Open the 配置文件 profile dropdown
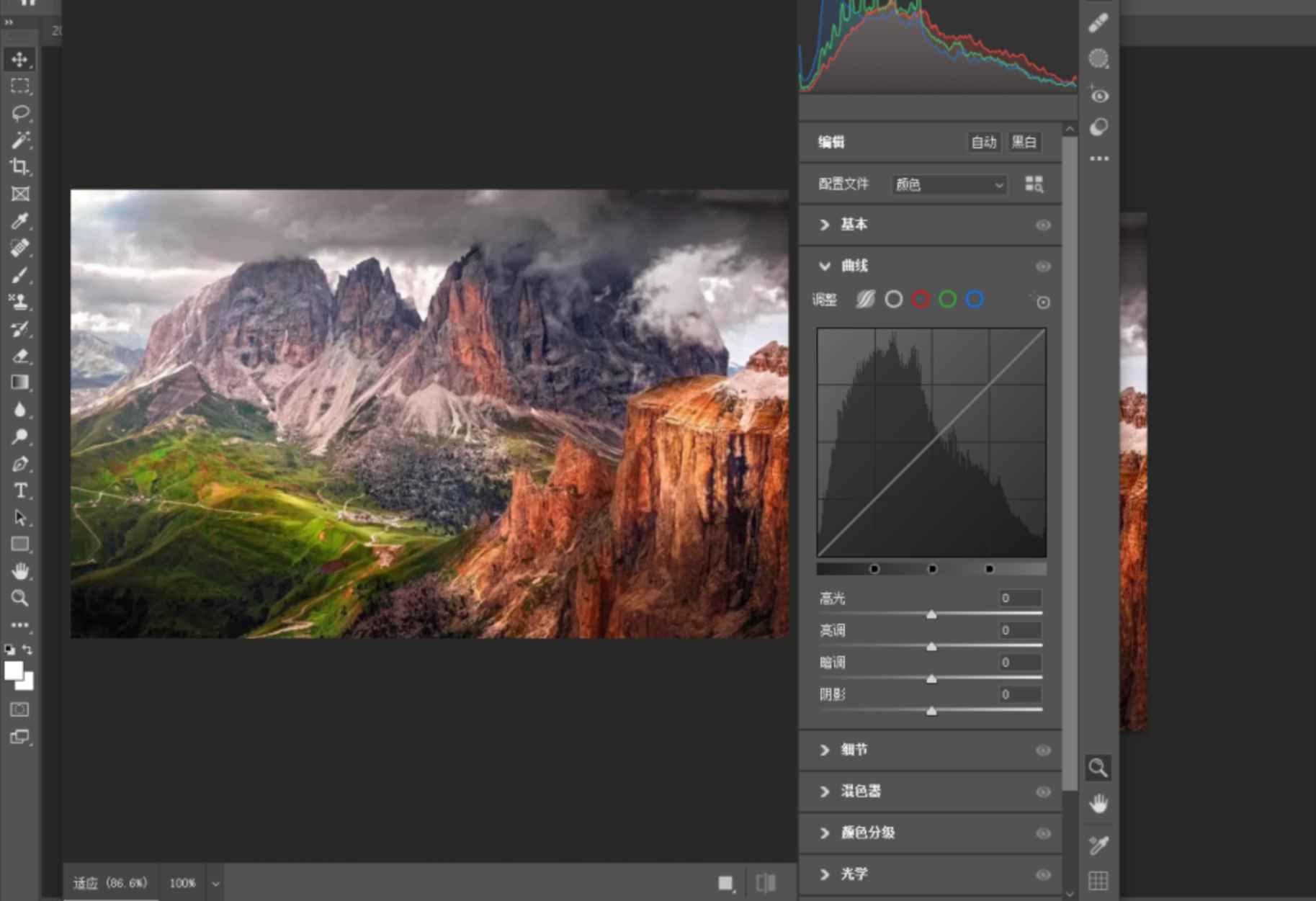1316x901 pixels. pyautogui.click(x=948, y=185)
